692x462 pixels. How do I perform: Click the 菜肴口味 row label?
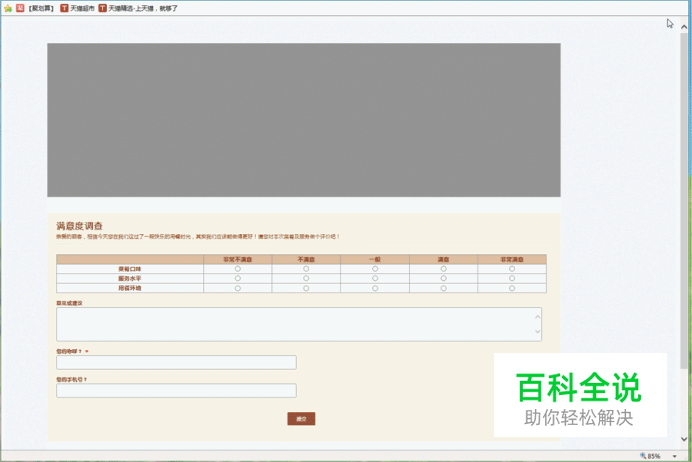point(130,269)
